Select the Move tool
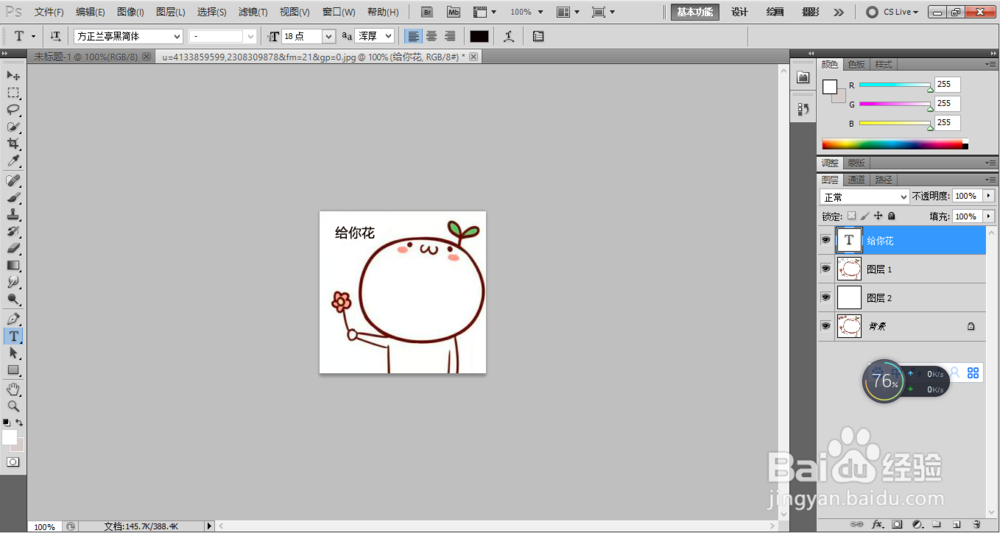1000x533 pixels. pyautogui.click(x=13, y=75)
